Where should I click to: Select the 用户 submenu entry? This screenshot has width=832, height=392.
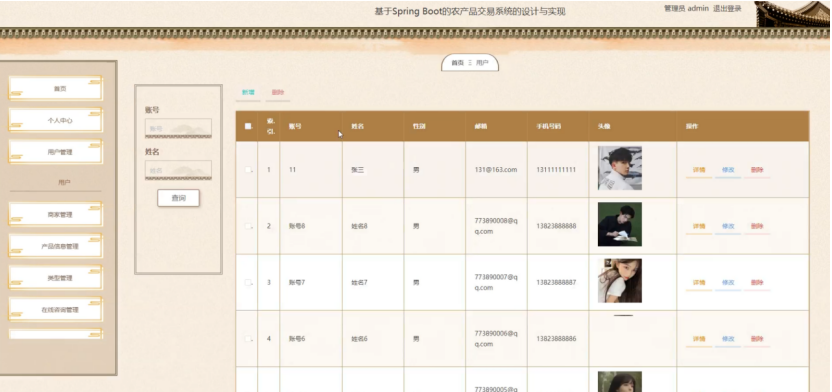pyautogui.click(x=64, y=182)
